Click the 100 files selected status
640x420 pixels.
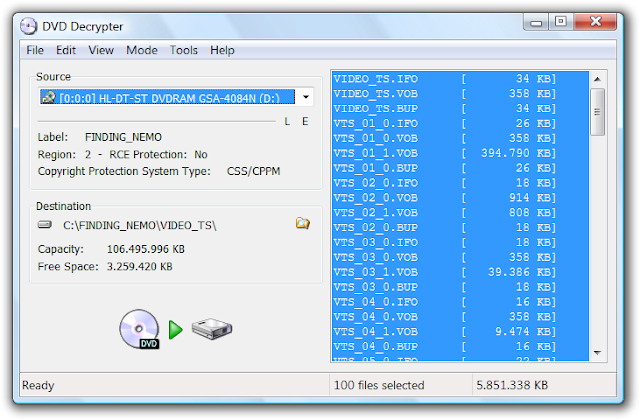pyautogui.click(x=379, y=385)
